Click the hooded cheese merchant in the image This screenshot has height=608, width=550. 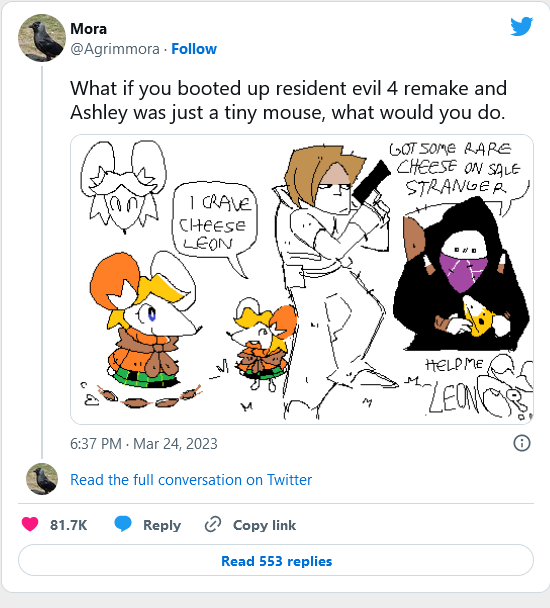point(462,277)
